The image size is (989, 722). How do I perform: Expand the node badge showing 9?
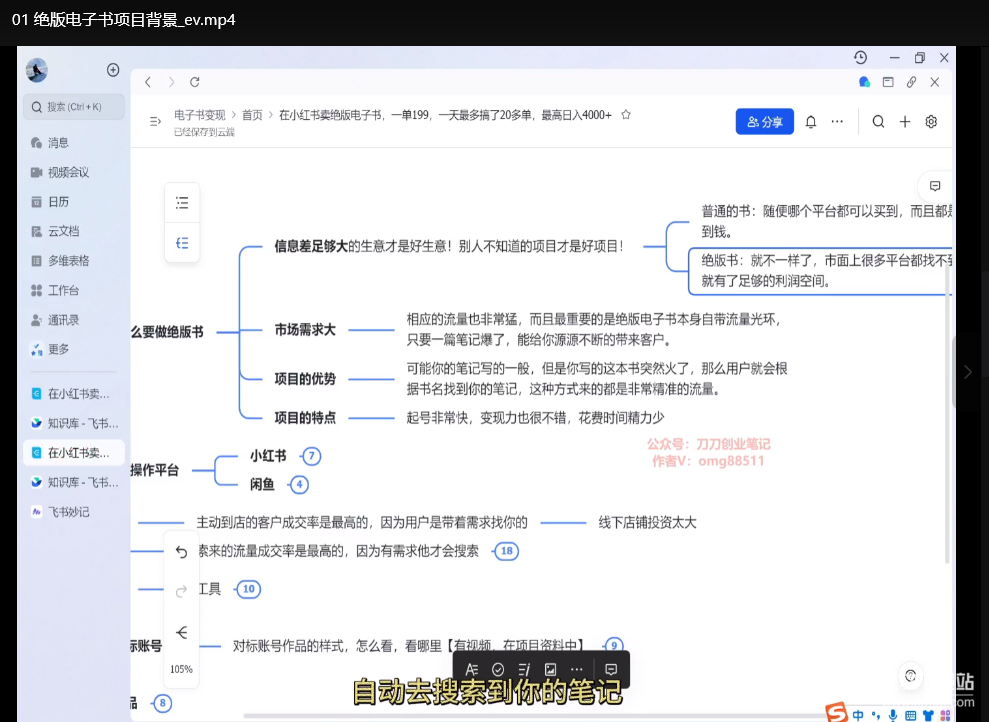coord(614,646)
